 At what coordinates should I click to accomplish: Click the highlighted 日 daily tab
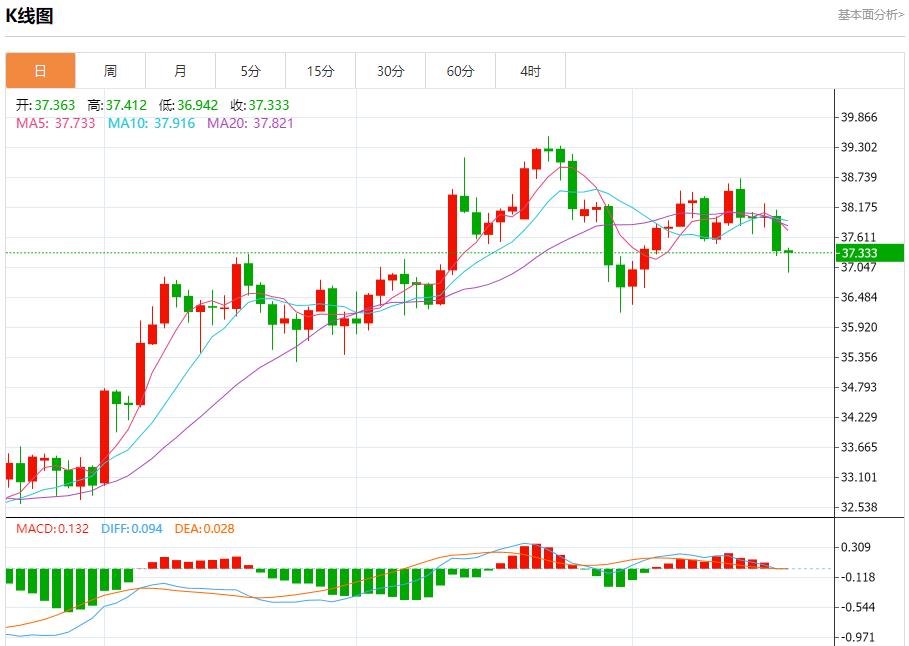(41, 70)
